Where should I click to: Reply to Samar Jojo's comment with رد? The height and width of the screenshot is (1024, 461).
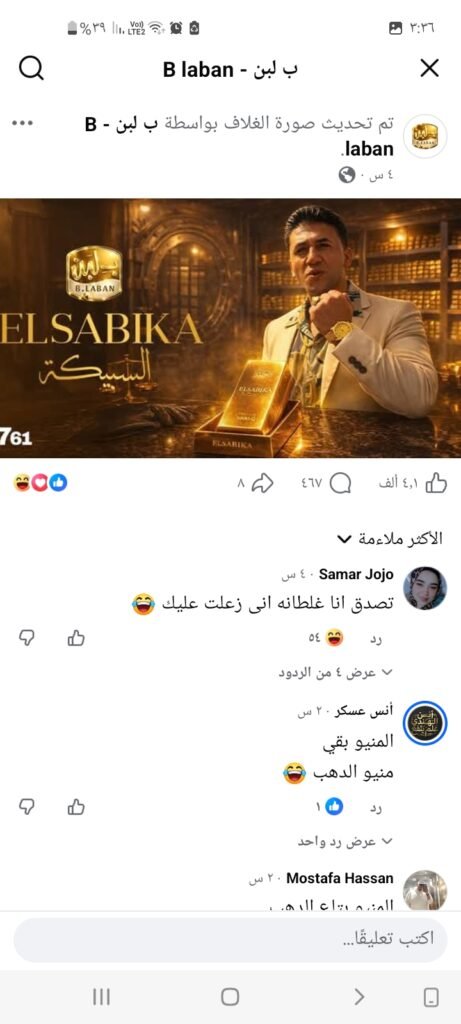(376, 639)
